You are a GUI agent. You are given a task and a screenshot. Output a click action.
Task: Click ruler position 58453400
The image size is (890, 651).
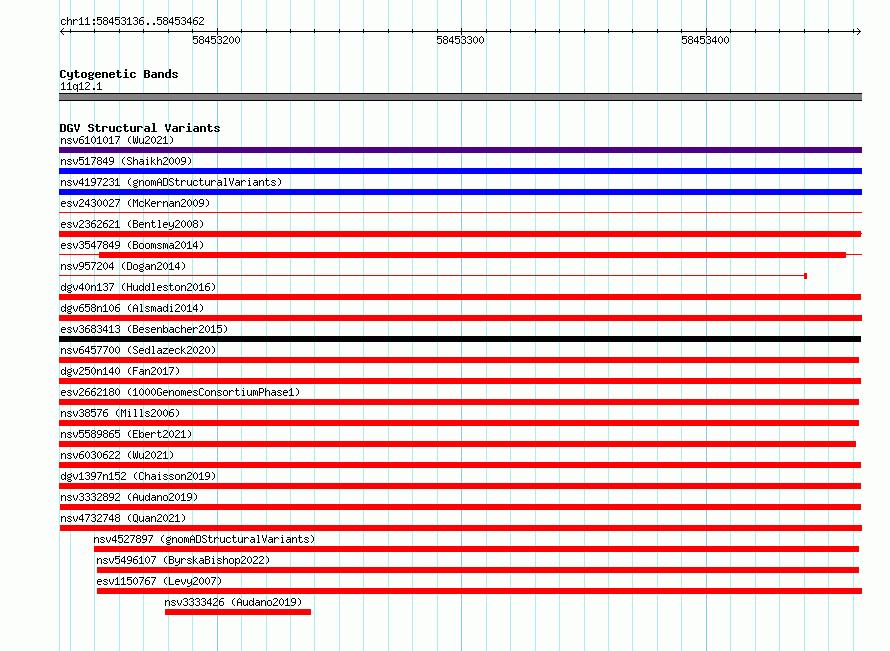point(706,40)
